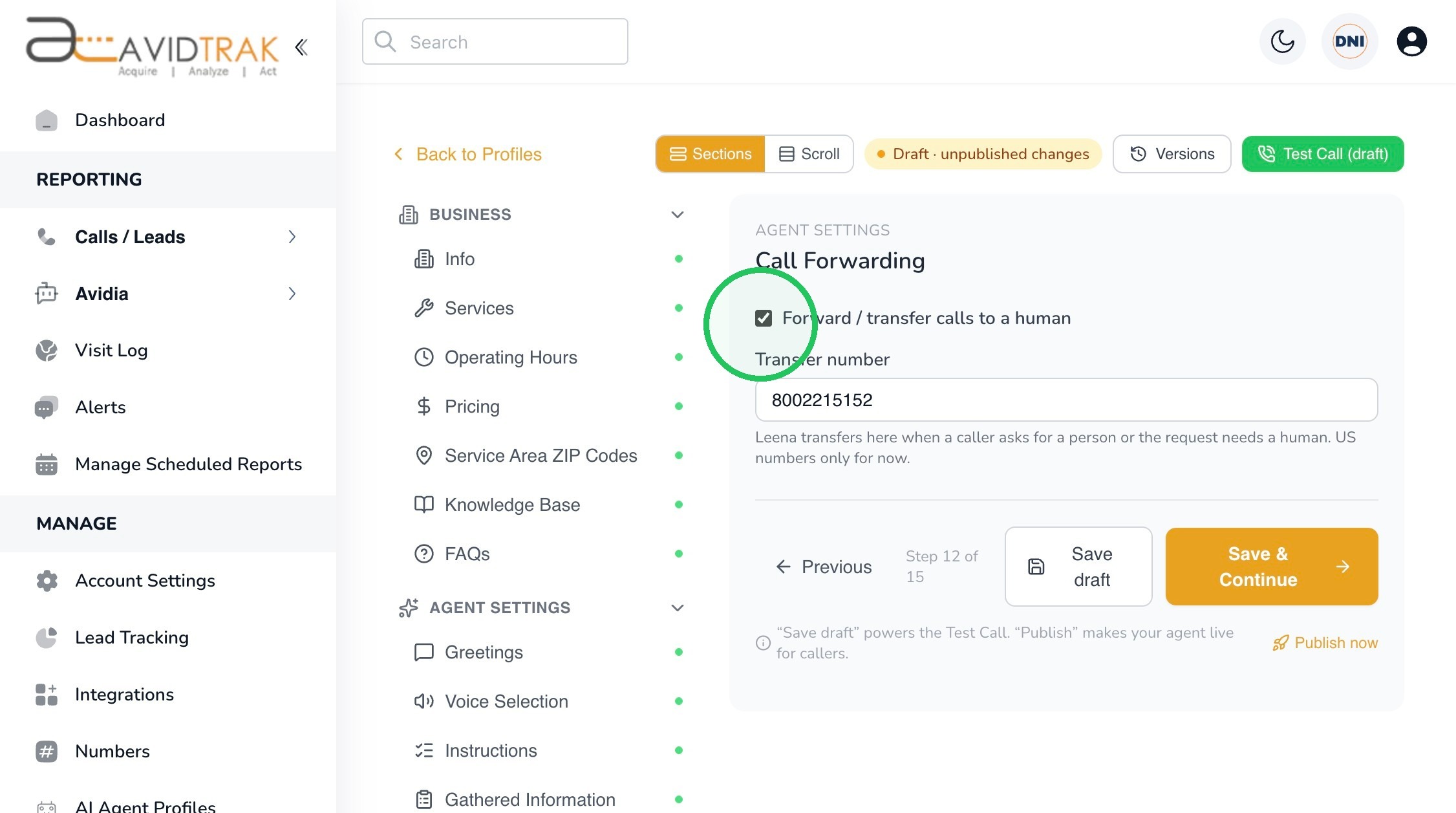Viewport: 1456px width, 813px height.
Task: Open the Operating Hours section
Action: [x=548, y=357]
